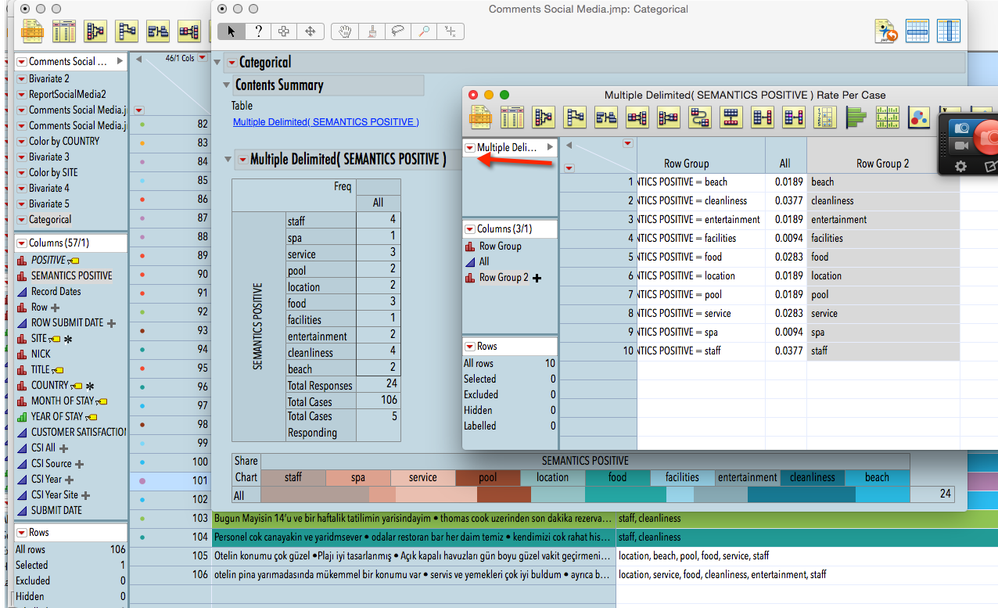
Task: Follow Multiple Delimited( SEMANTICS POSITIVE ) link
Action: 326,122
